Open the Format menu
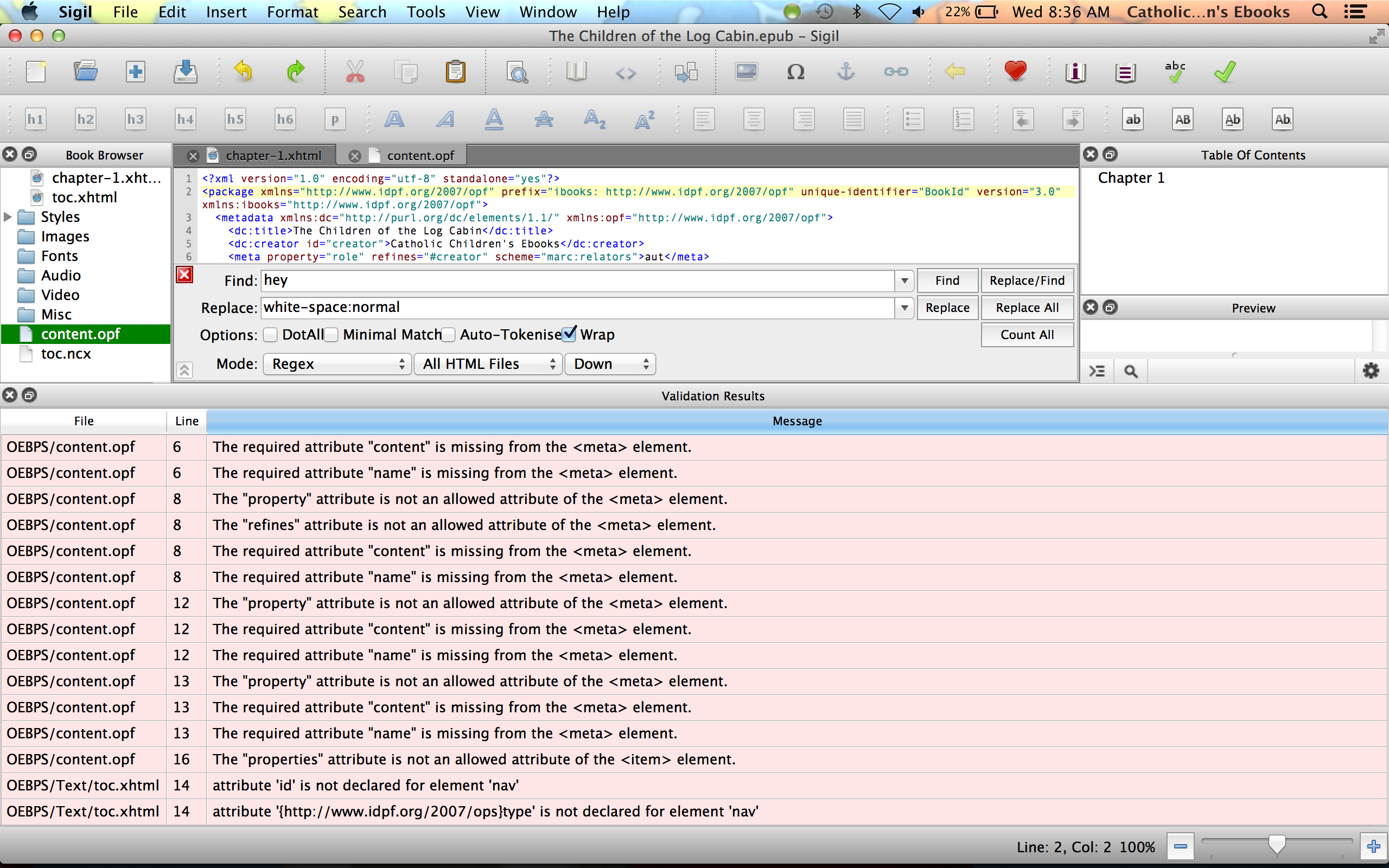 click(x=292, y=12)
